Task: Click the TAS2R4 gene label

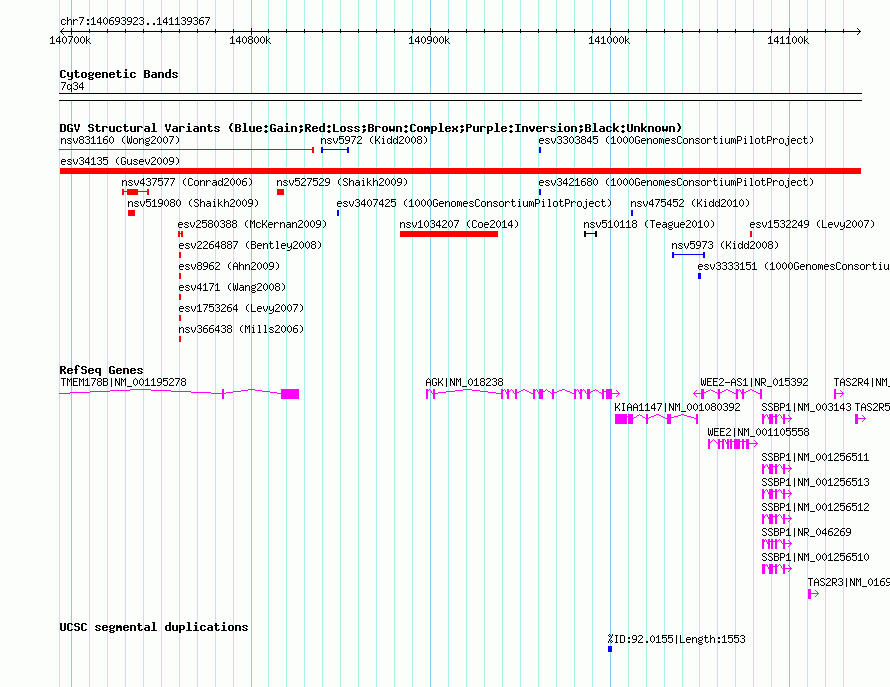Action: pos(861,383)
